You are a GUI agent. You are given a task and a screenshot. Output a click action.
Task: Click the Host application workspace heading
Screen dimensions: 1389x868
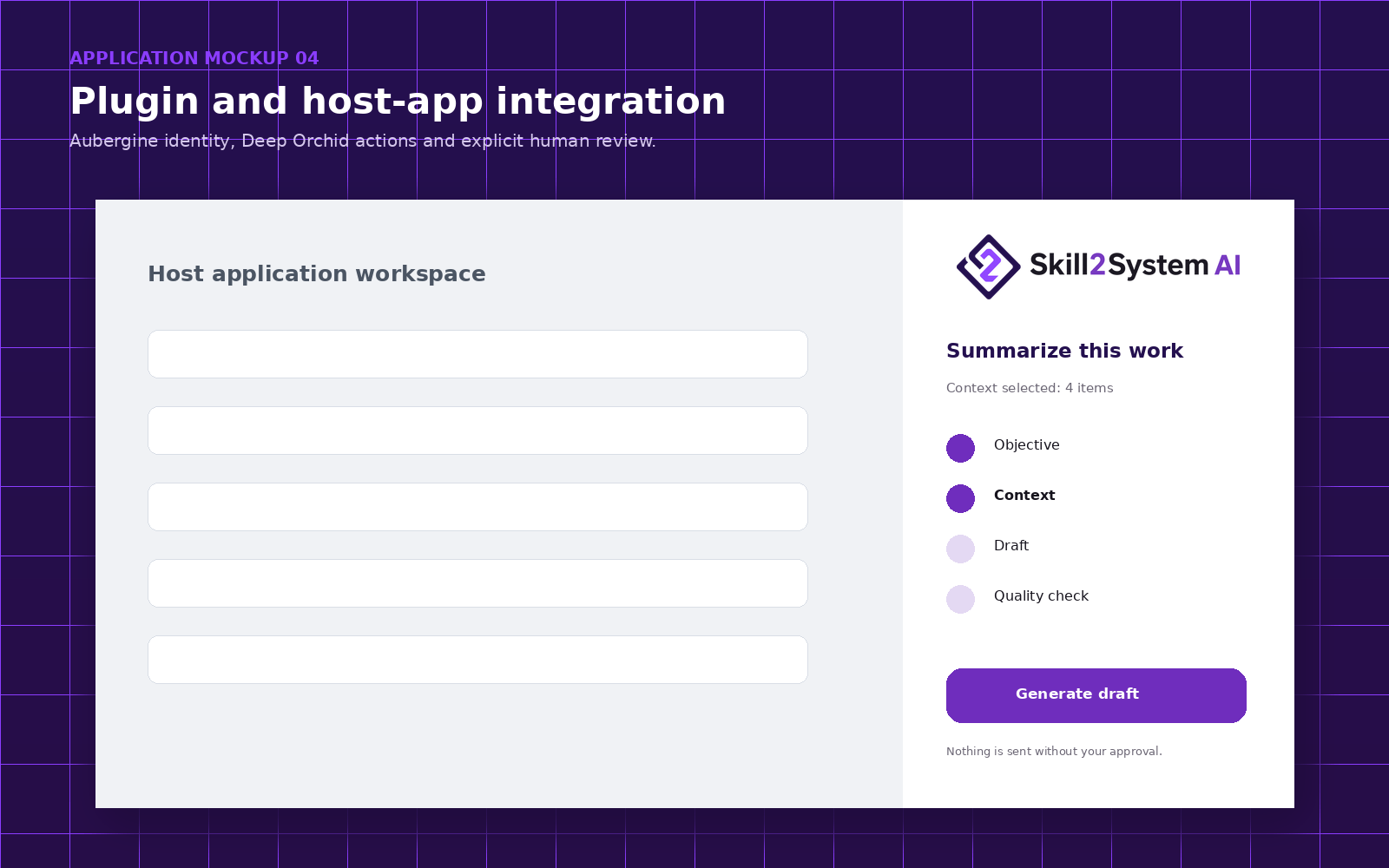click(x=317, y=274)
